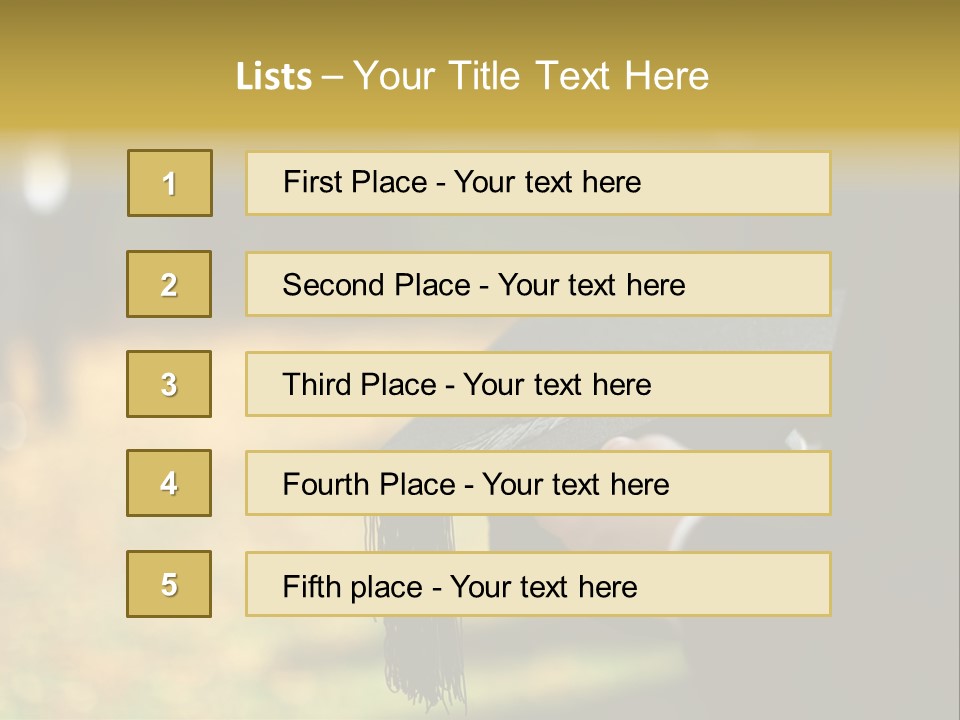Click 'Your text here' in First Place row
The image size is (960, 720).
[x=547, y=182]
